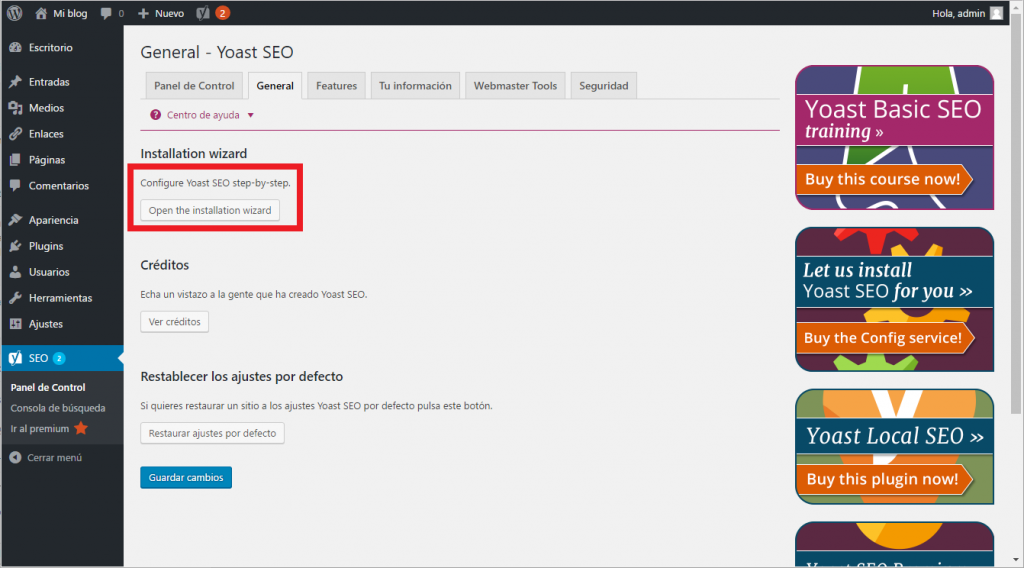This screenshot has height=568, width=1024.
Task: Select the General tab
Action: (x=275, y=86)
